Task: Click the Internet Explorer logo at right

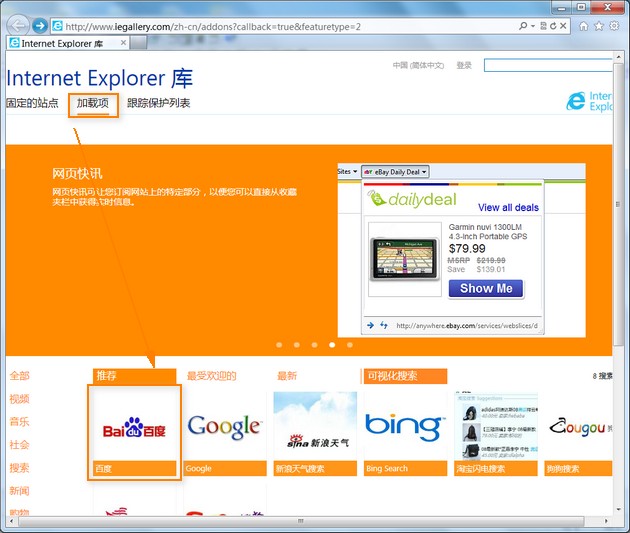Action: pyautogui.click(x=589, y=101)
